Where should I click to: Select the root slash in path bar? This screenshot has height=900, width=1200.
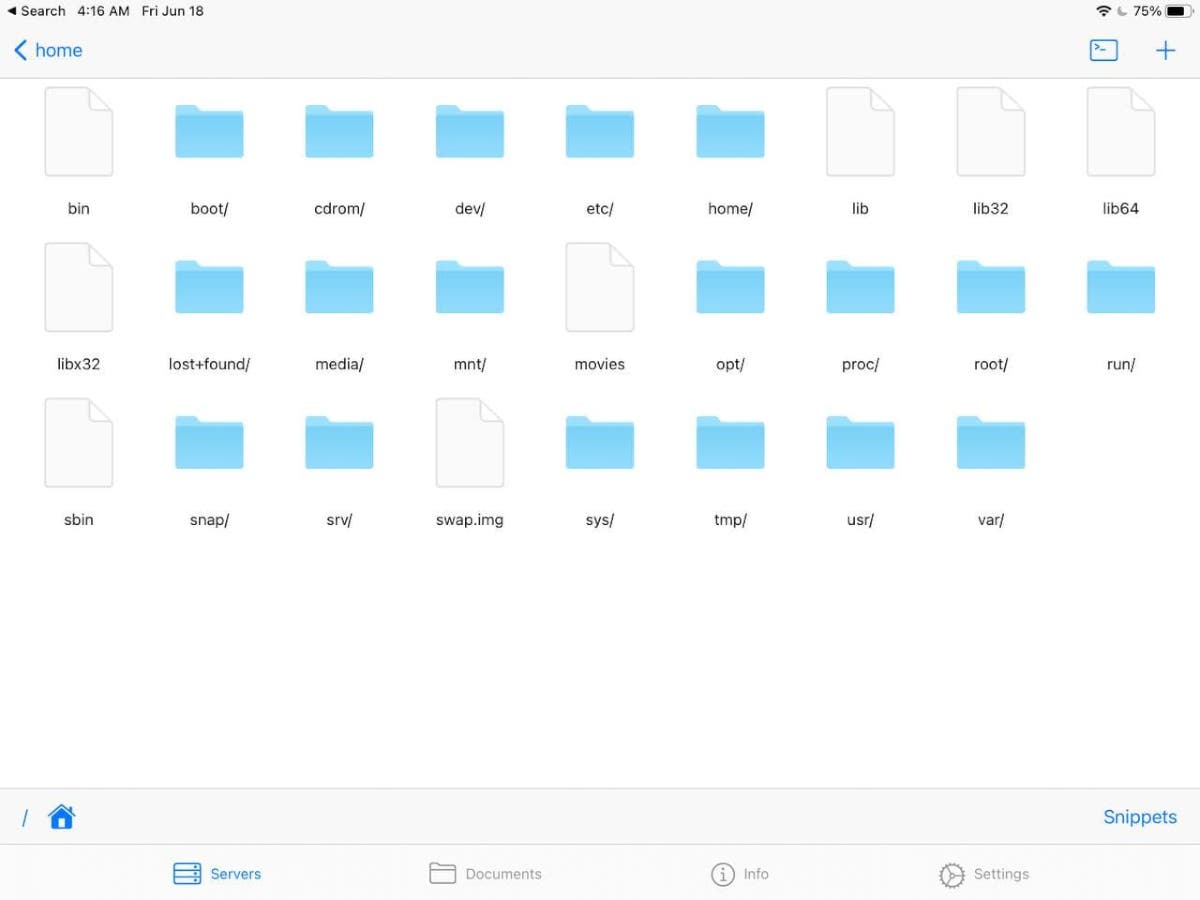tap(25, 818)
